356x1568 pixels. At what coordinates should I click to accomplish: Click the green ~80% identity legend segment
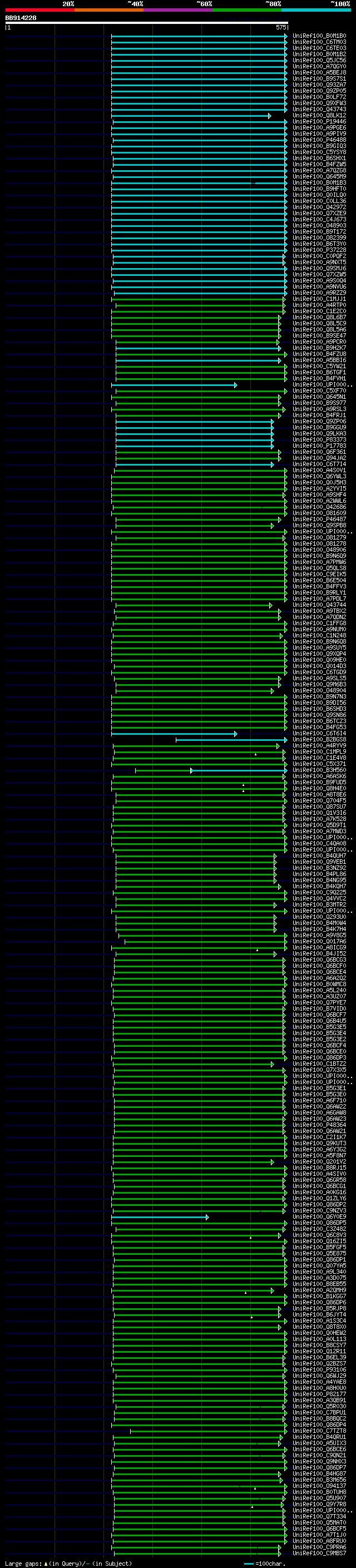247,11
